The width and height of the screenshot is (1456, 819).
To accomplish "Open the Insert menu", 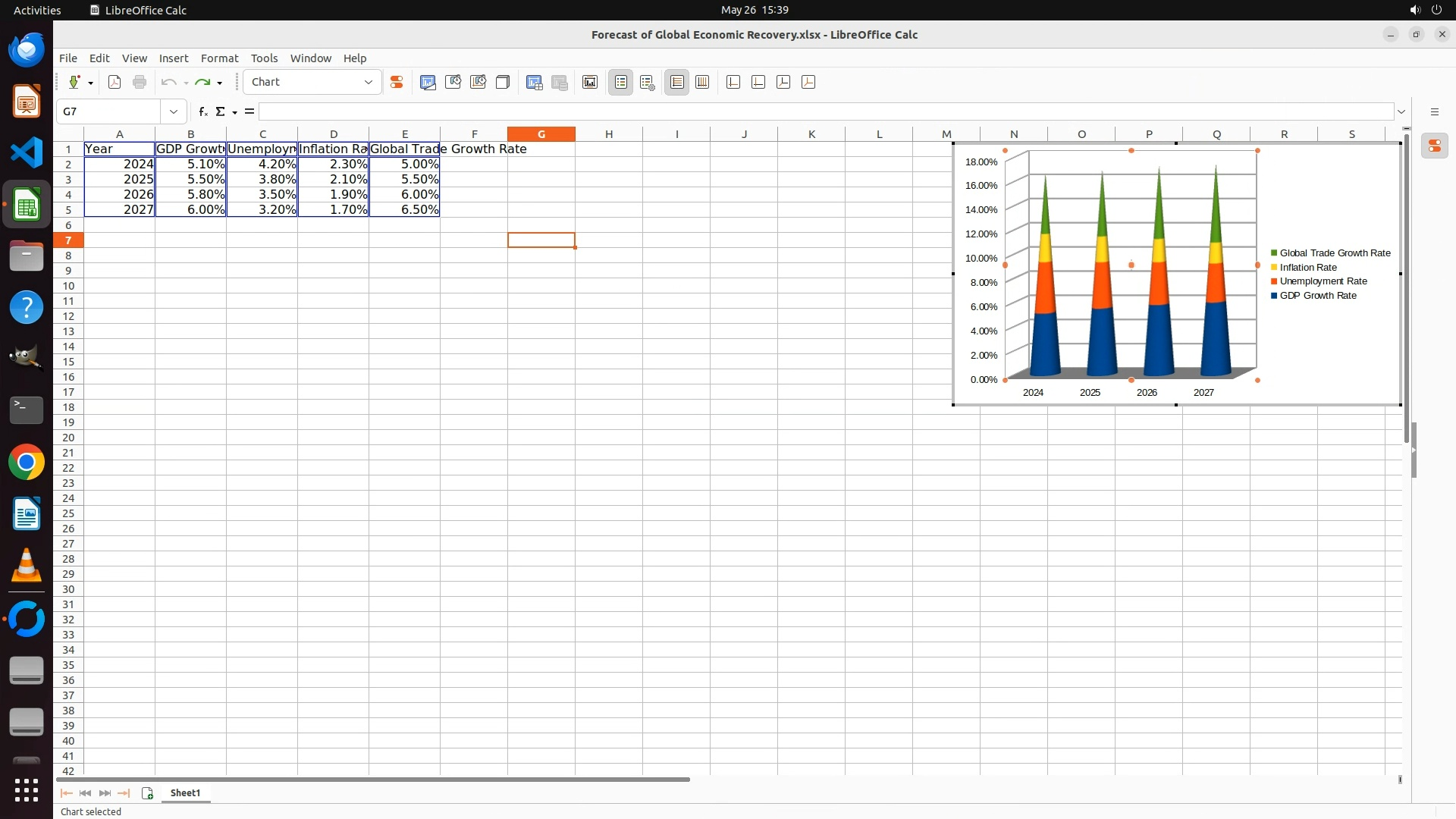I will point(173,58).
